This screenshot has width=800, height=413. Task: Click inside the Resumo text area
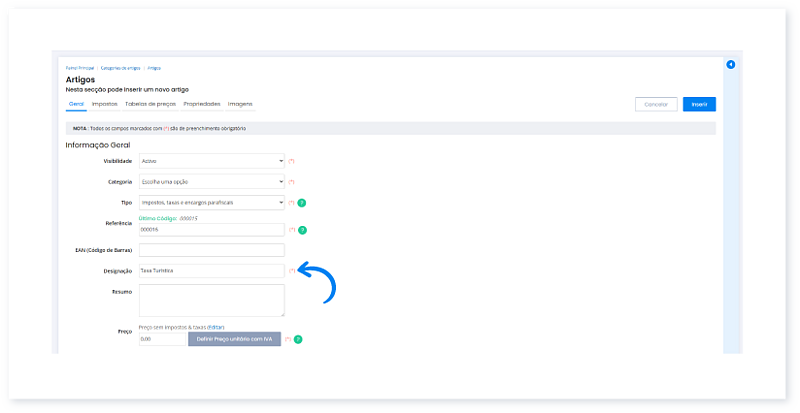(x=212, y=300)
